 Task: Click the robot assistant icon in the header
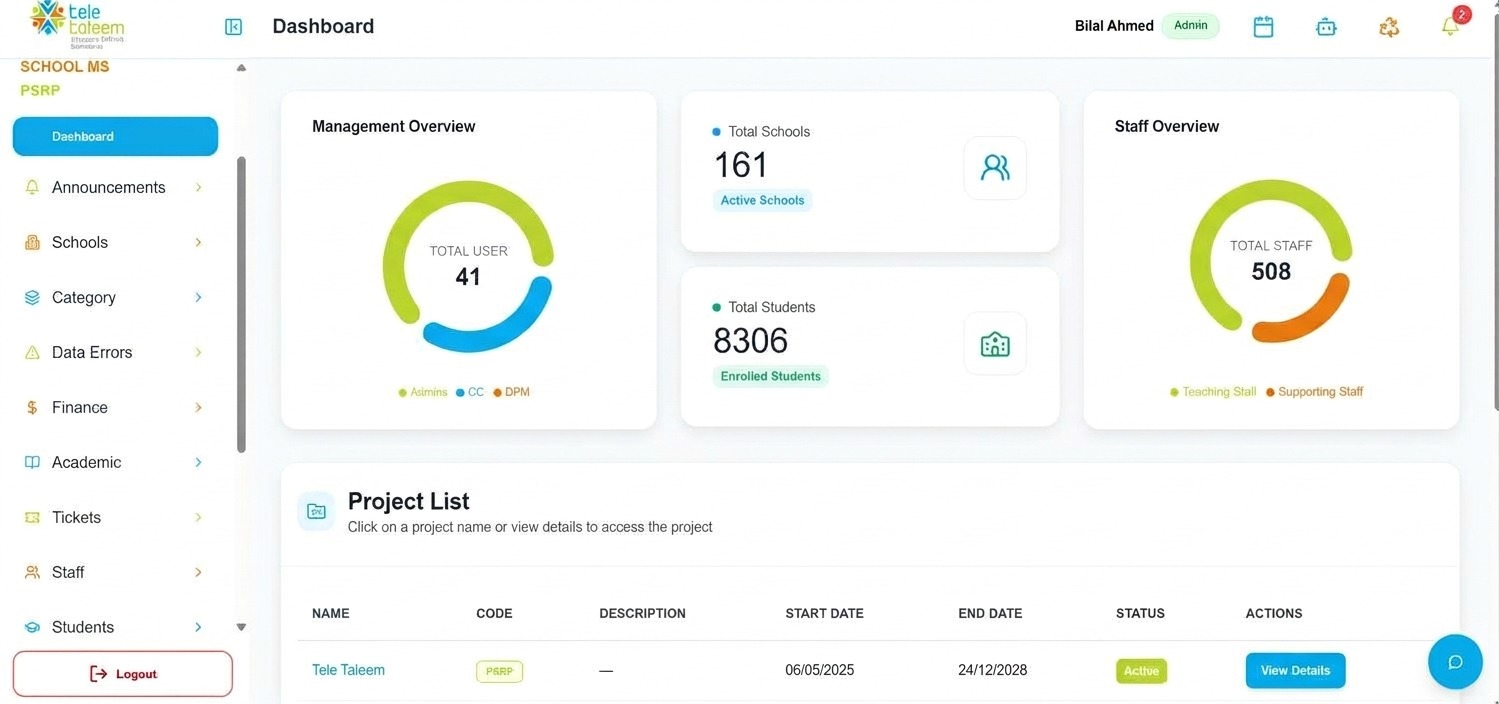[1326, 27]
